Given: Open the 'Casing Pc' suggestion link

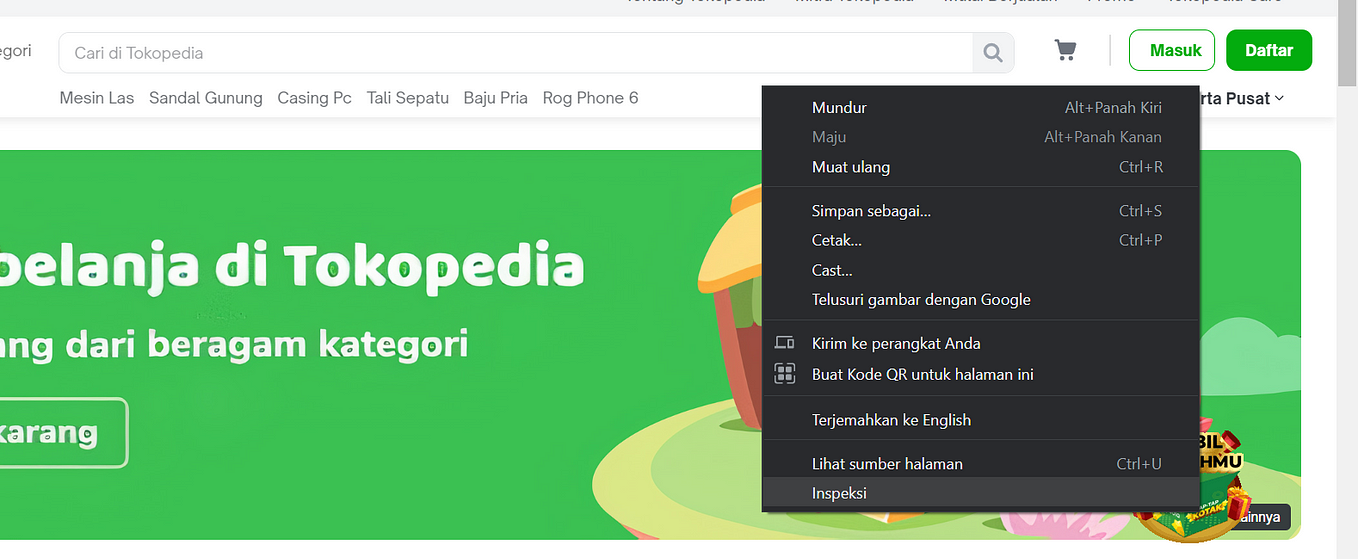Looking at the screenshot, I should point(315,98).
